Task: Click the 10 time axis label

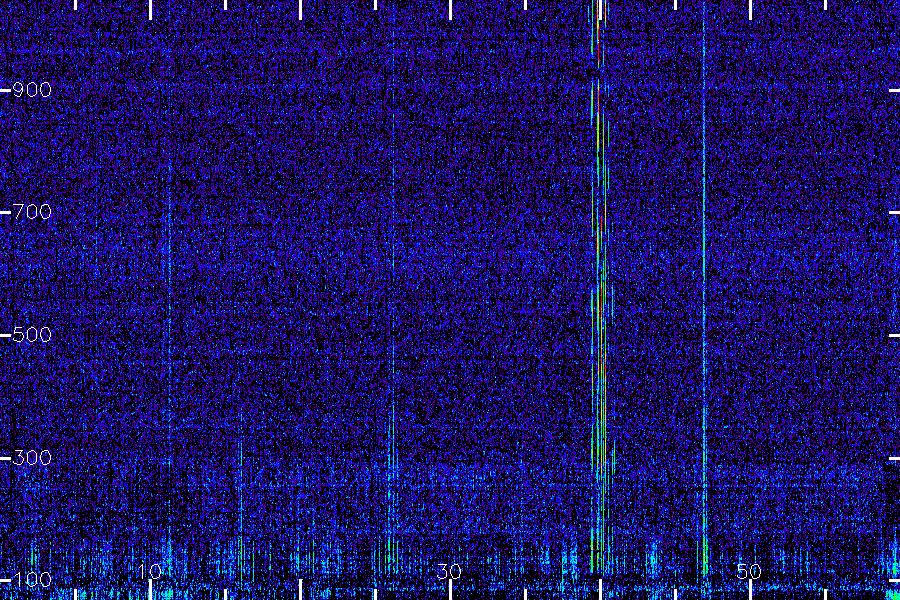Action: point(150,571)
